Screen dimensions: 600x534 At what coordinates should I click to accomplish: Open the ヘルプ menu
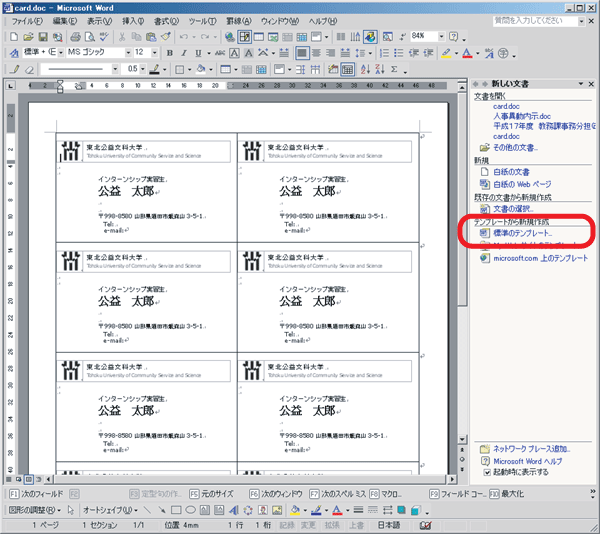(x=323, y=21)
